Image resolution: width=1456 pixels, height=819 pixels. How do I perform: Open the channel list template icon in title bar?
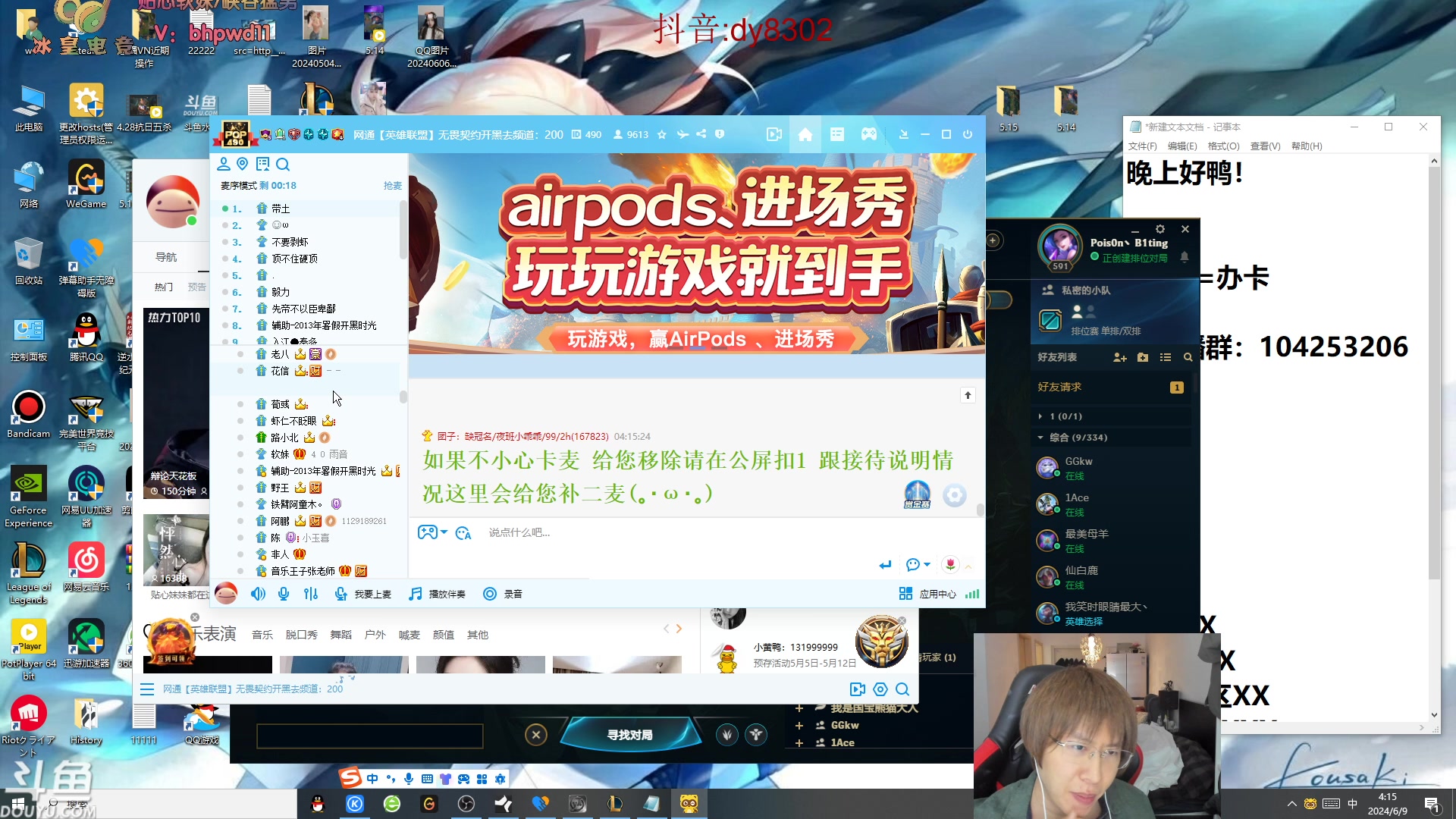[x=837, y=134]
